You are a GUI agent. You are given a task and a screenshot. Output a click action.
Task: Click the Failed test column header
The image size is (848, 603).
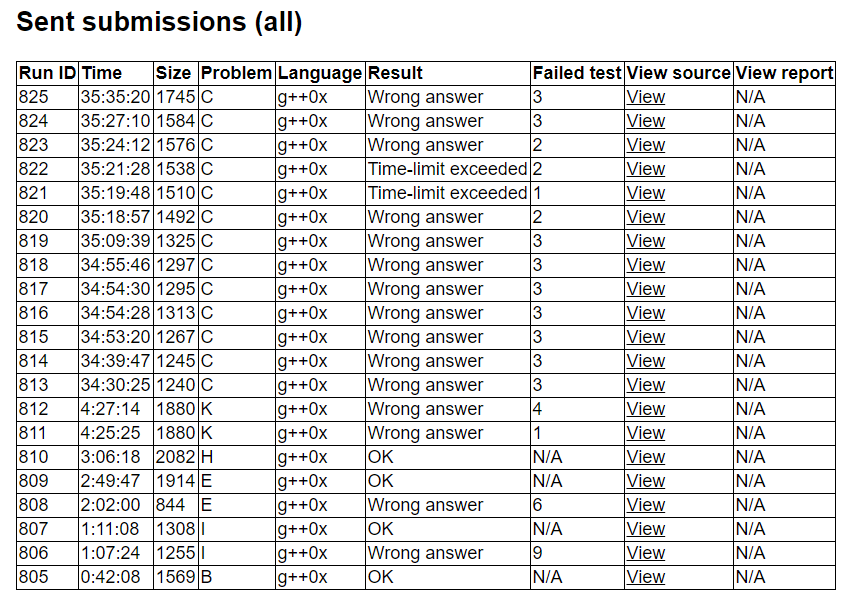pos(577,73)
